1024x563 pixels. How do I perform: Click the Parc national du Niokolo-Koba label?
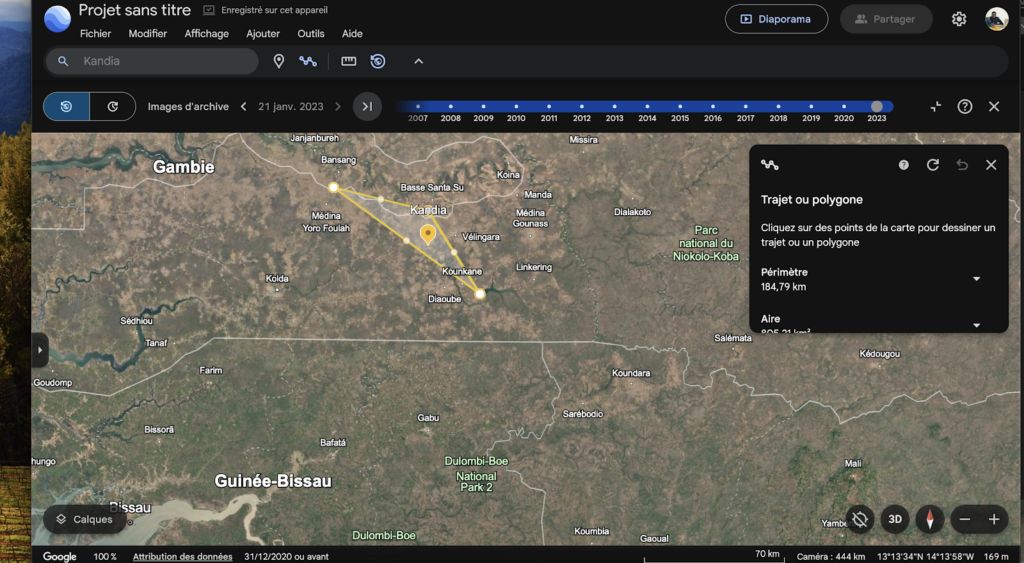706,243
